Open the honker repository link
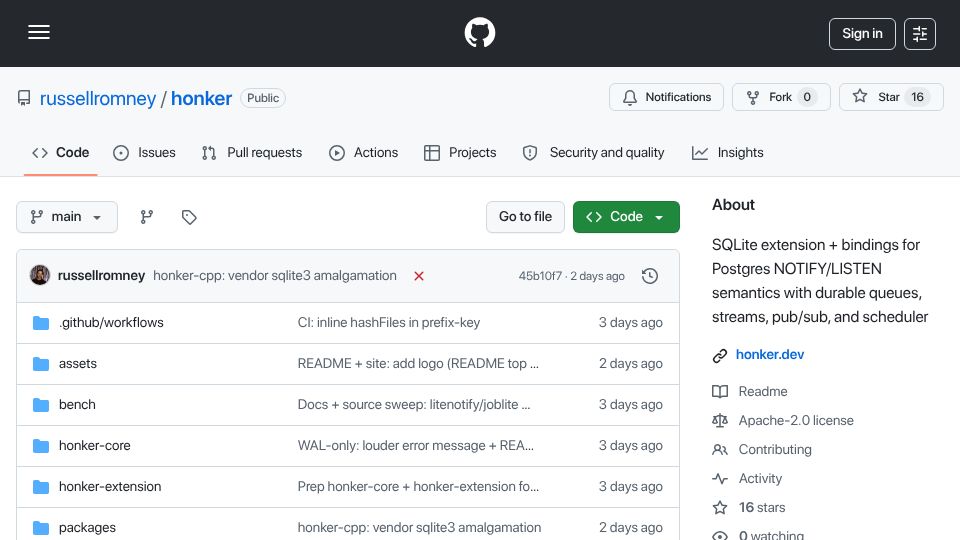The width and height of the screenshot is (960, 540). pos(201,98)
